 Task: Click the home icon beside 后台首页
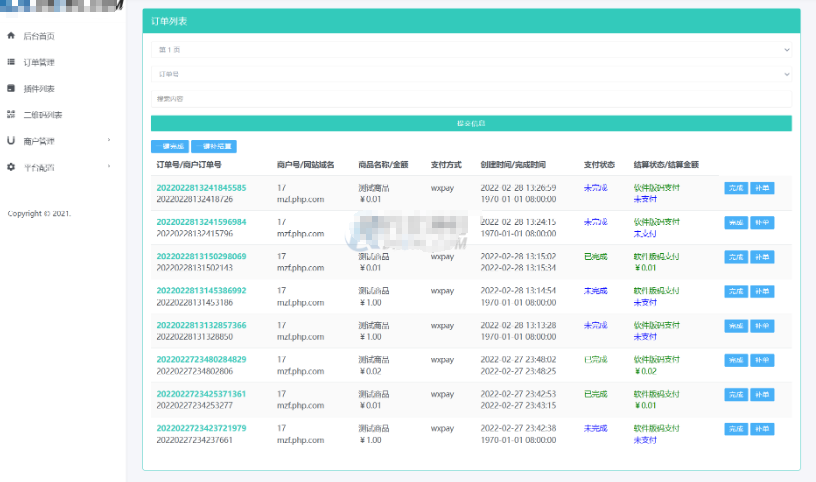pyautogui.click(x=11, y=36)
